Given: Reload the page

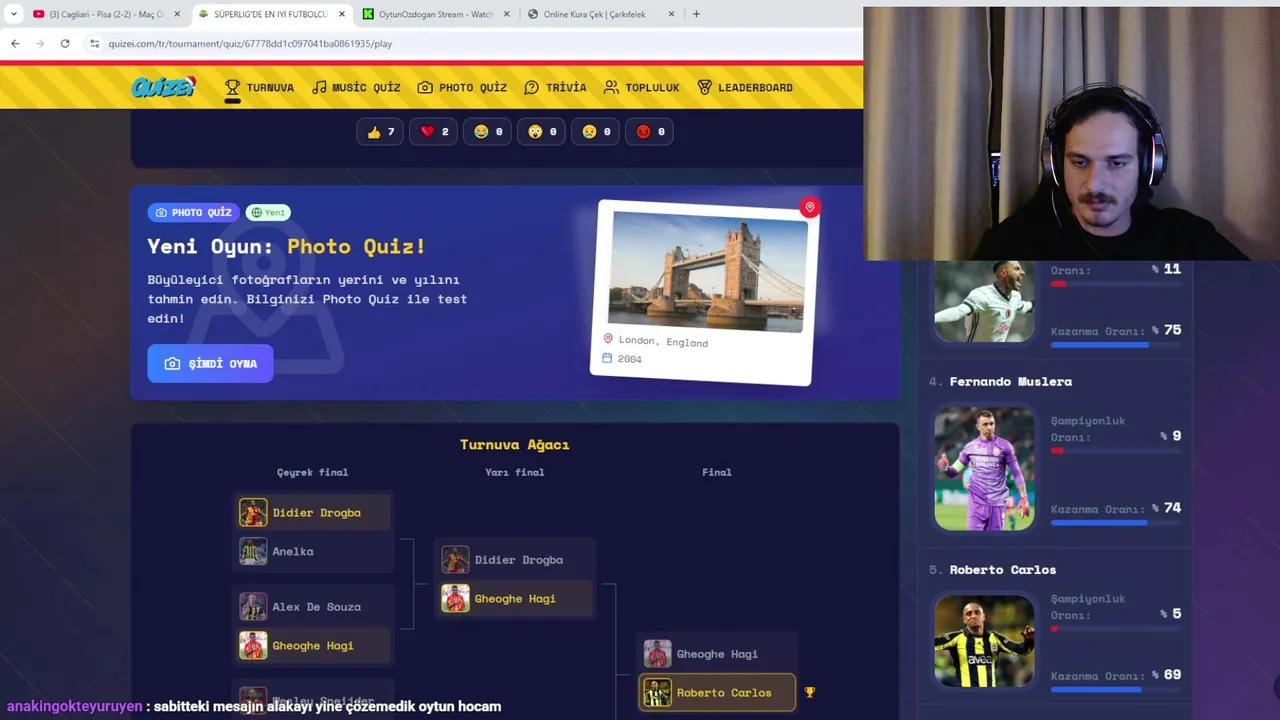Looking at the screenshot, I should pos(65,43).
